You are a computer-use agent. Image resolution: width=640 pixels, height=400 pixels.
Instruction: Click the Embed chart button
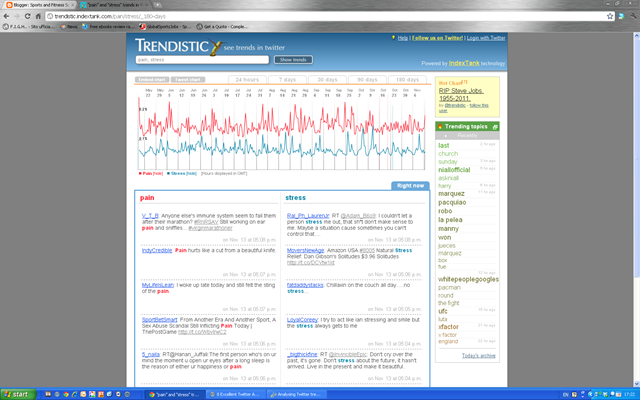click(x=152, y=80)
